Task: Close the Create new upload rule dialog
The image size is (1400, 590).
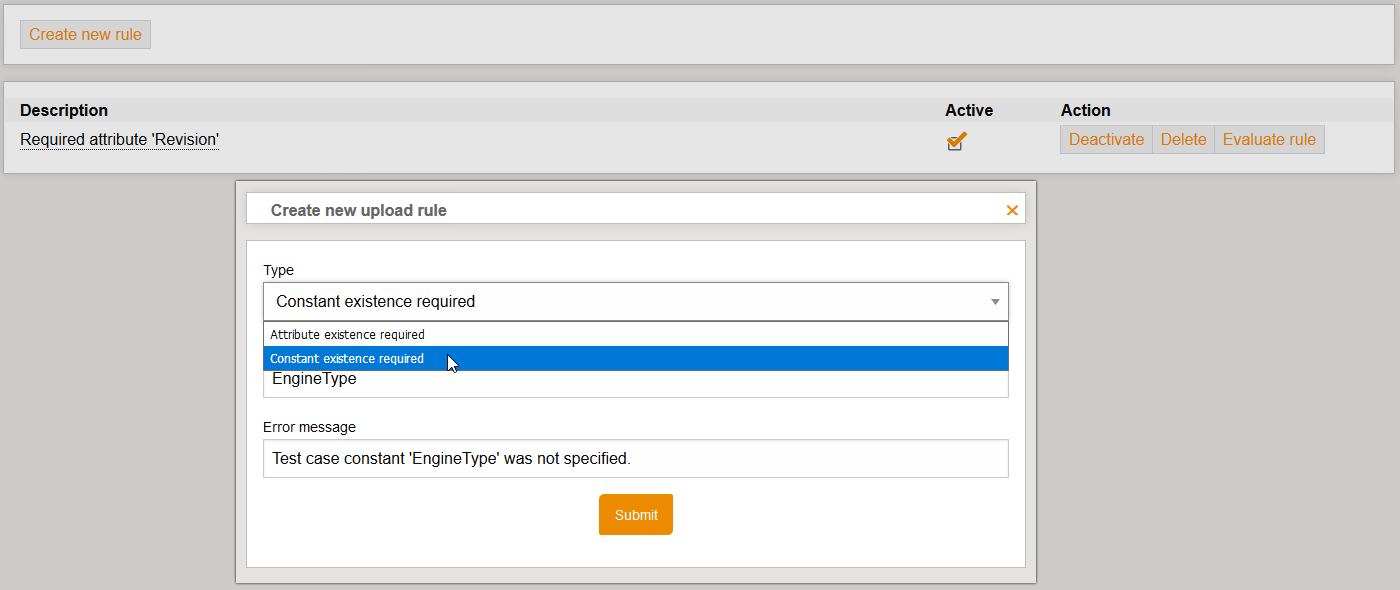Action: pos(1012,210)
